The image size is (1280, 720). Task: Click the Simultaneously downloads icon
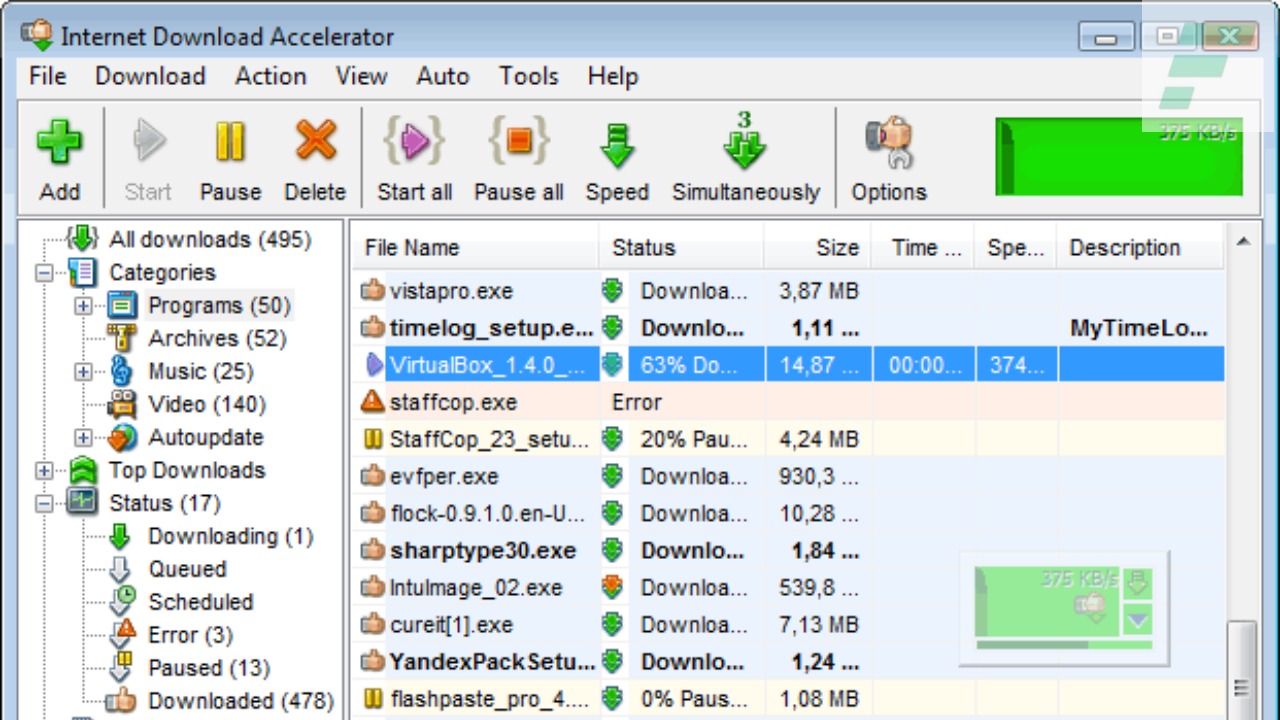click(745, 141)
